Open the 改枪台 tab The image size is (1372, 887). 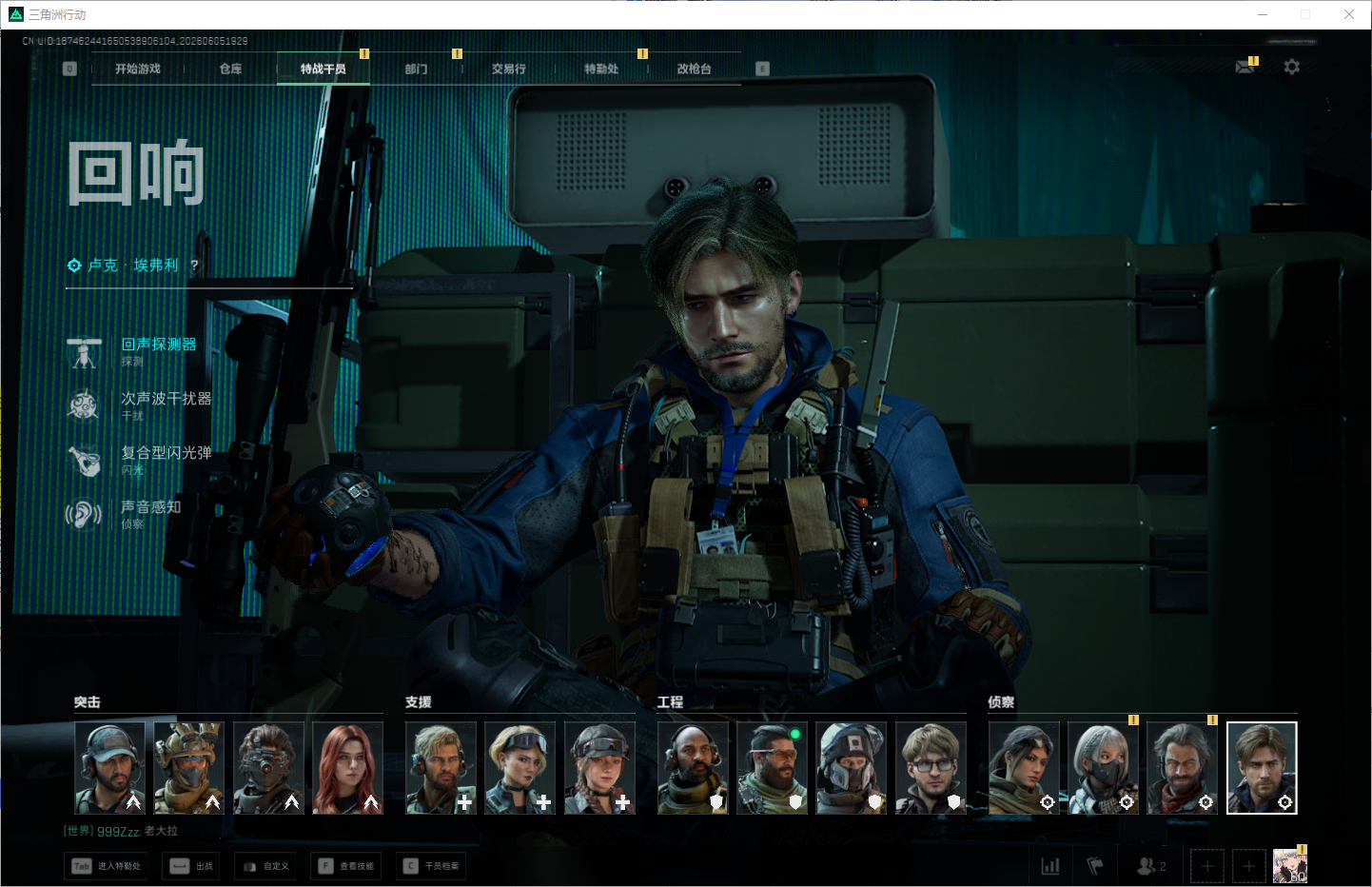click(694, 69)
